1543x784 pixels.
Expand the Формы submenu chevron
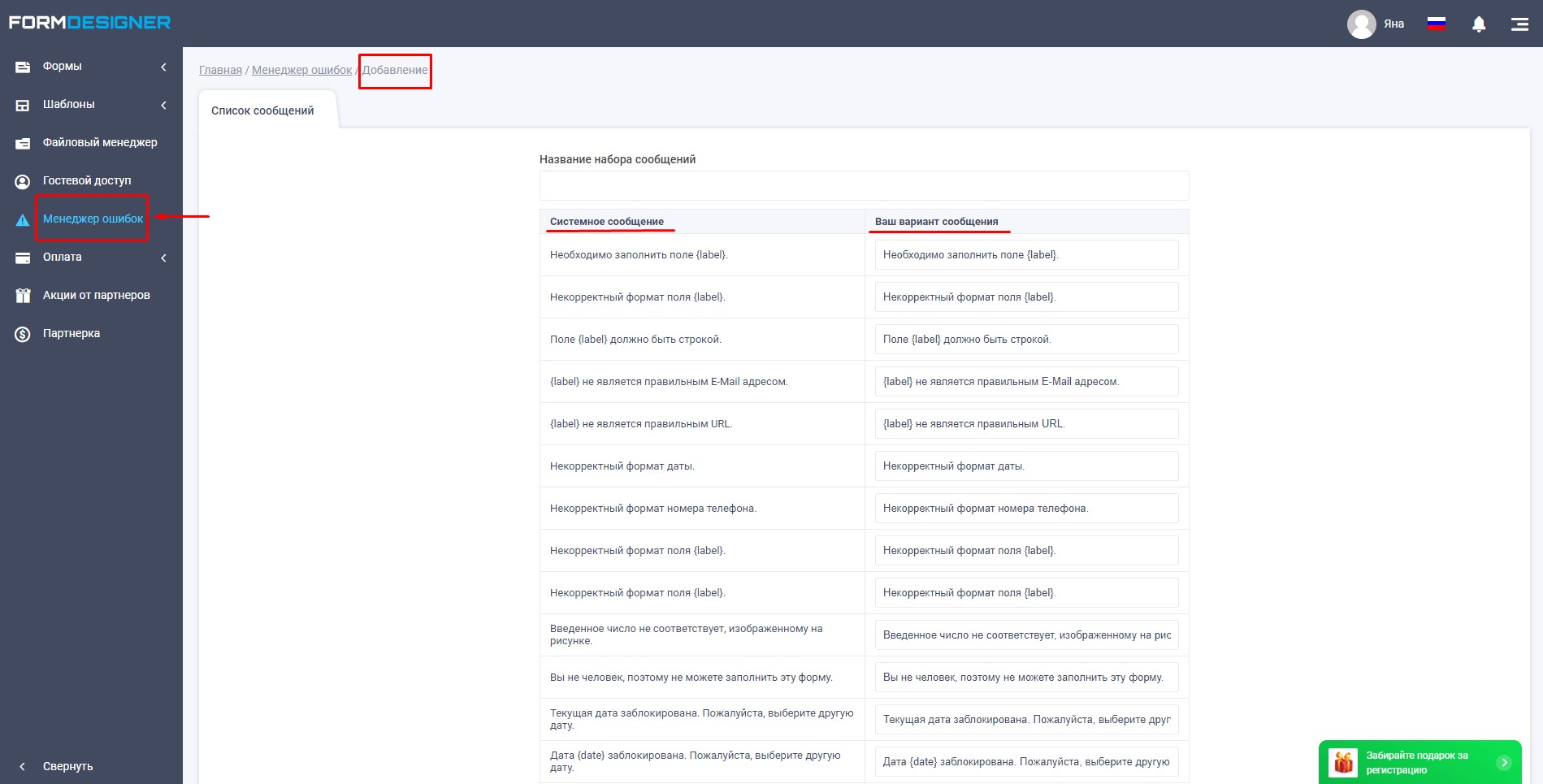pos(163,67)
